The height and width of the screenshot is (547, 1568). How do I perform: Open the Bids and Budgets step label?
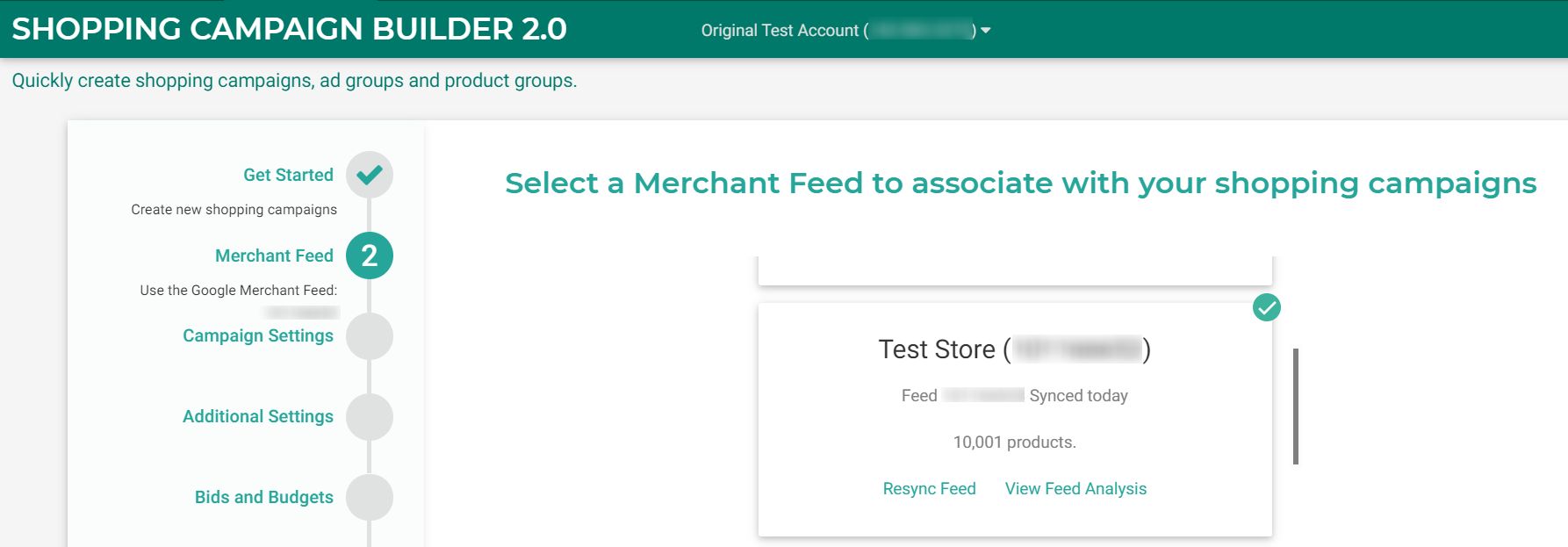pos(264,497)
